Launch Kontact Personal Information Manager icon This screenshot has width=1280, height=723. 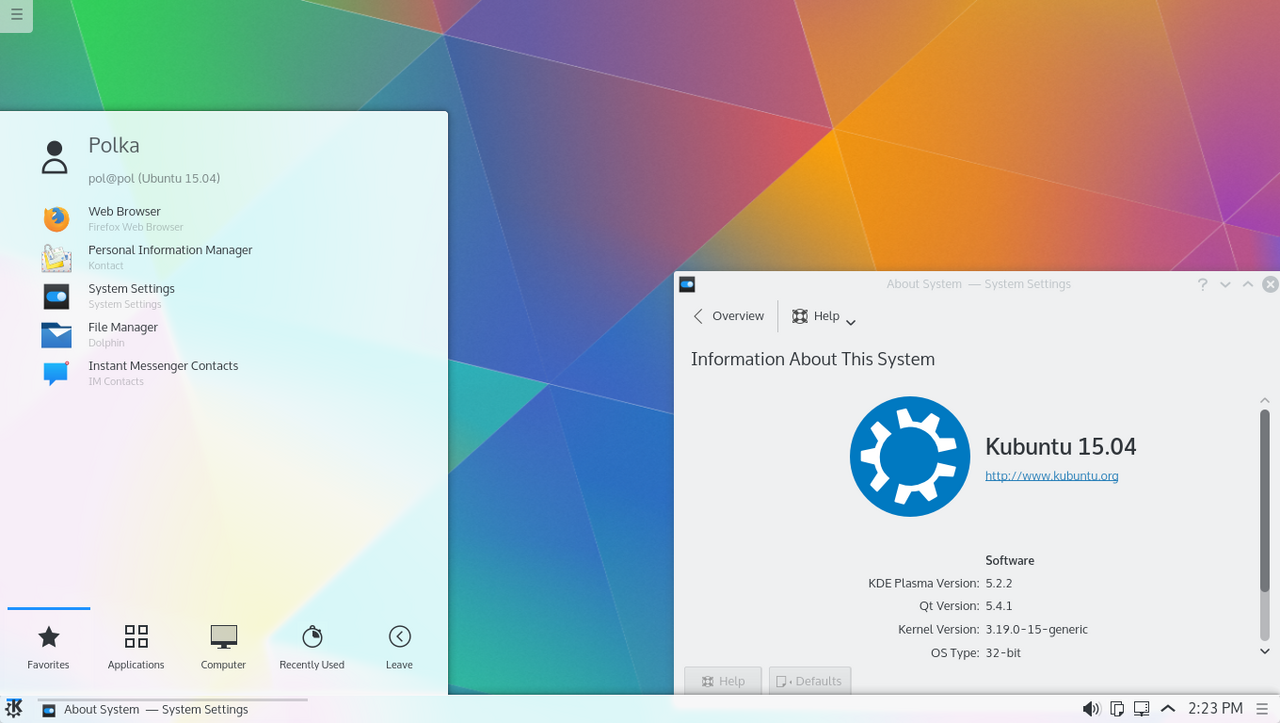click(x=56, y=257)
